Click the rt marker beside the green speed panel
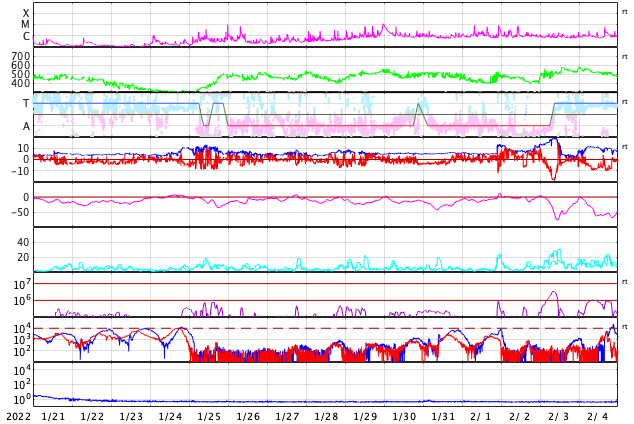 [625, 56]
